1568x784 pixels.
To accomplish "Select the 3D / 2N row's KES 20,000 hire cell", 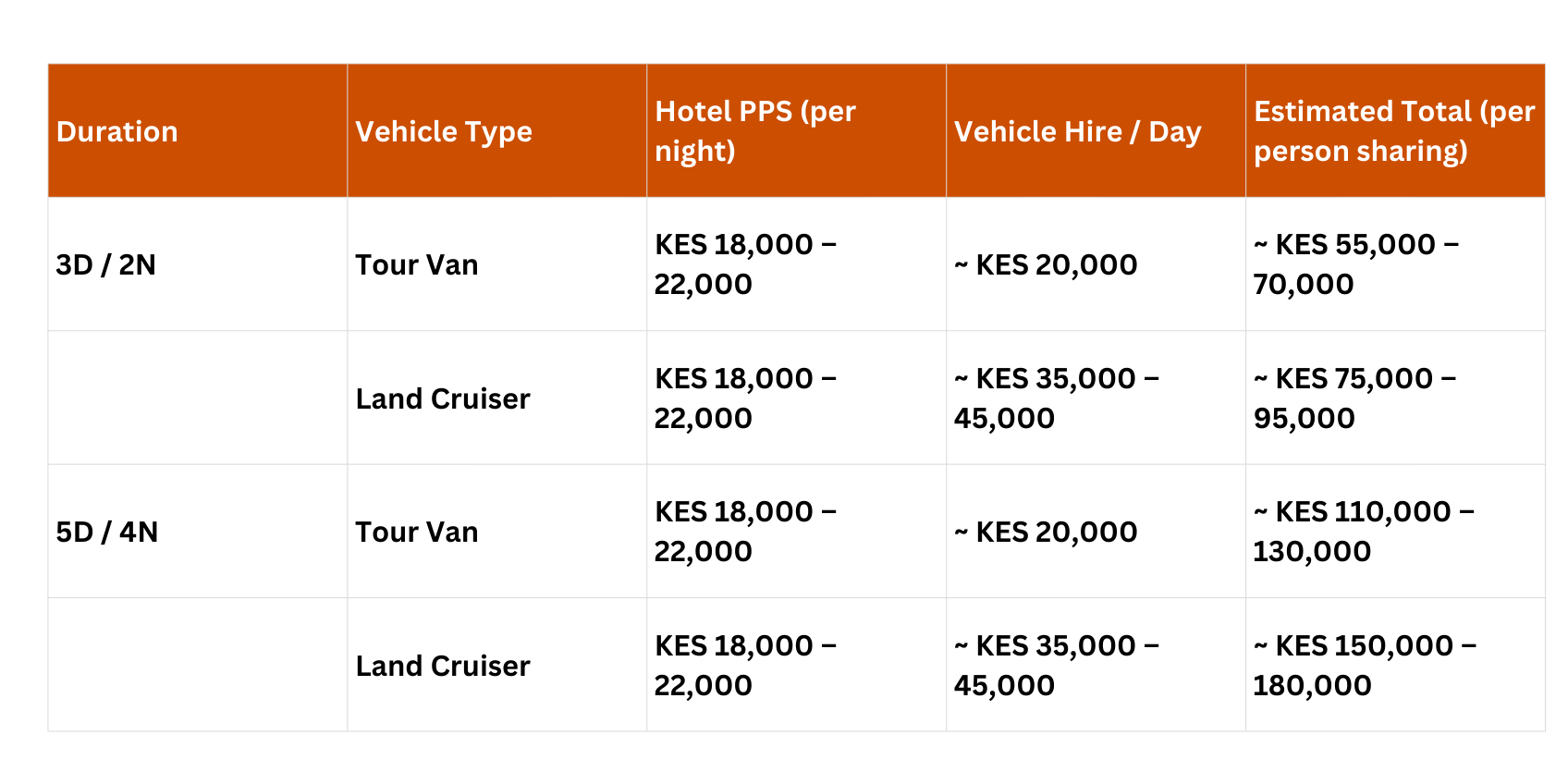I will pos(1046,264).
